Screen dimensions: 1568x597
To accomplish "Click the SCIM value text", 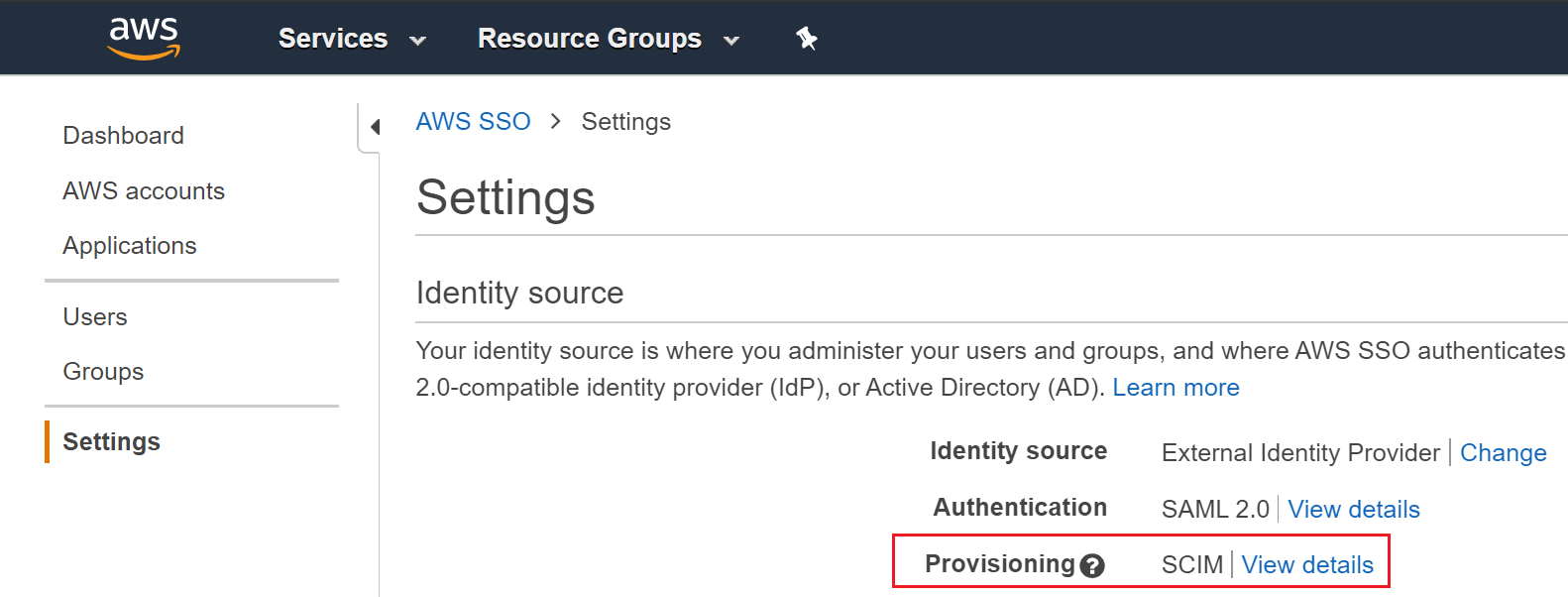I will (x=1192, y=565).
